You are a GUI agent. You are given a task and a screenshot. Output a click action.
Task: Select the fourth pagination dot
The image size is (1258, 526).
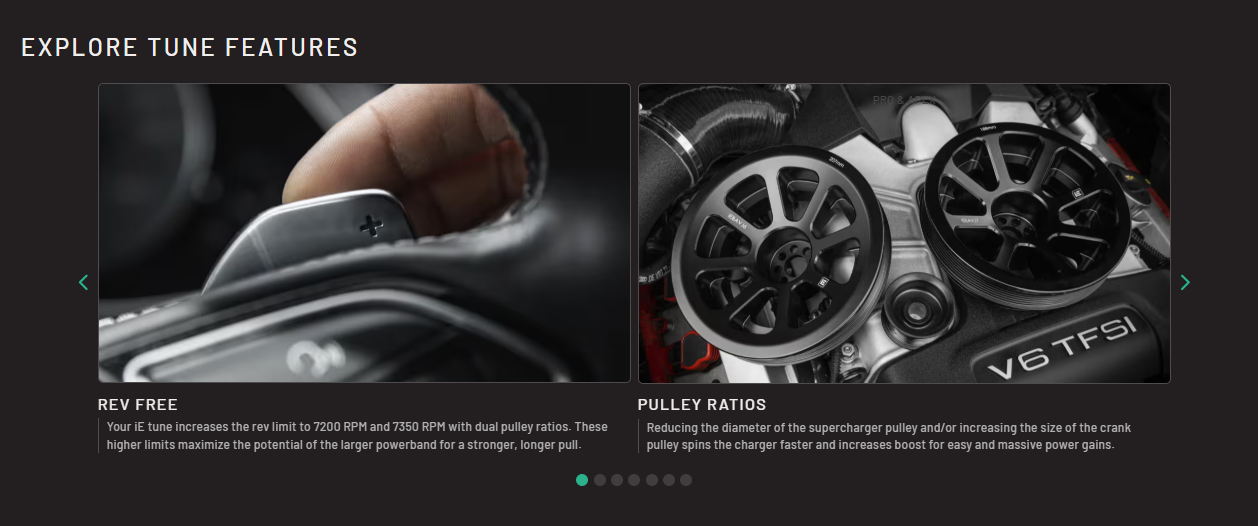pos(634,480)
